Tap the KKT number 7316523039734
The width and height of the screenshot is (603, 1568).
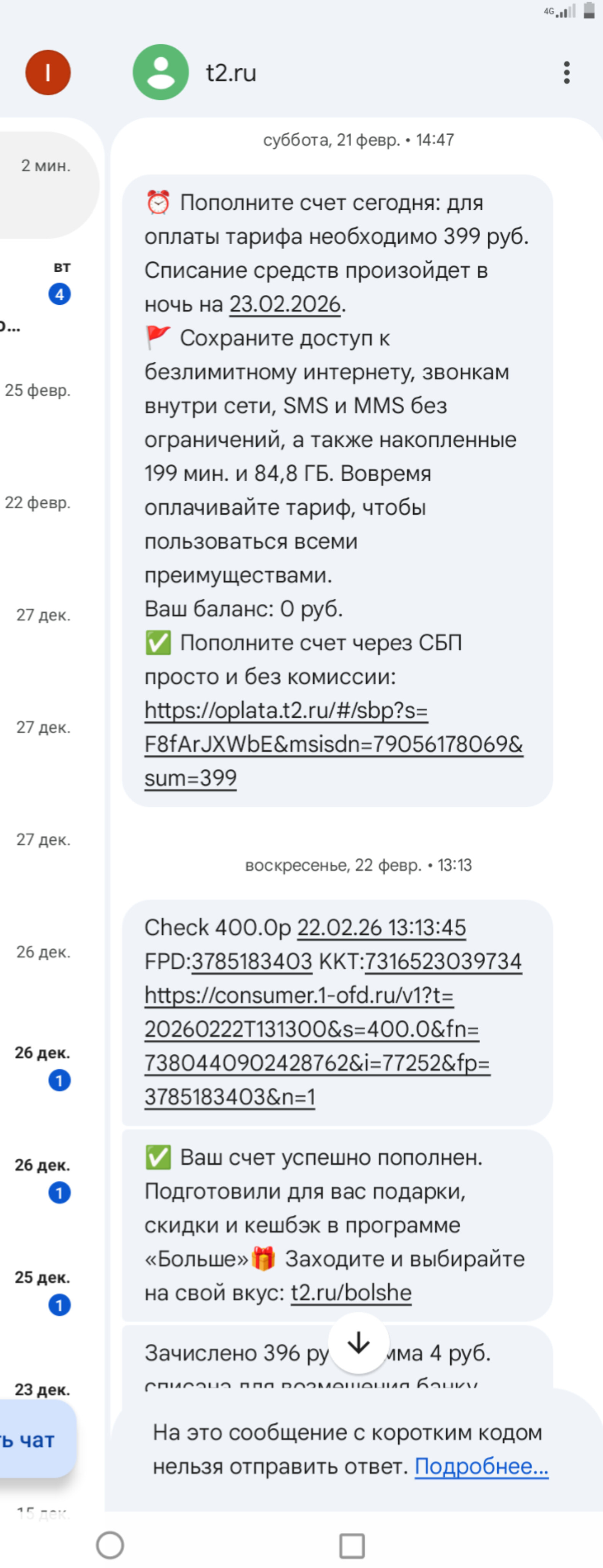point(442,961)
